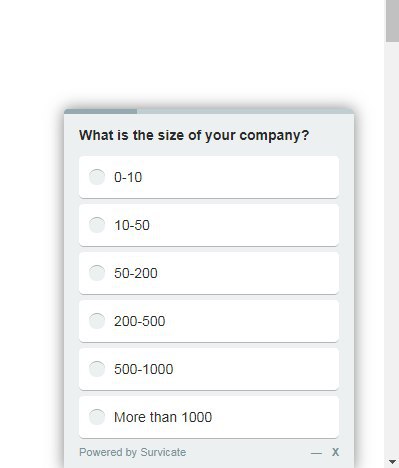Click the 200-500 answer label
The width and height of the screenshot is (399, 468).
[140, 321]
